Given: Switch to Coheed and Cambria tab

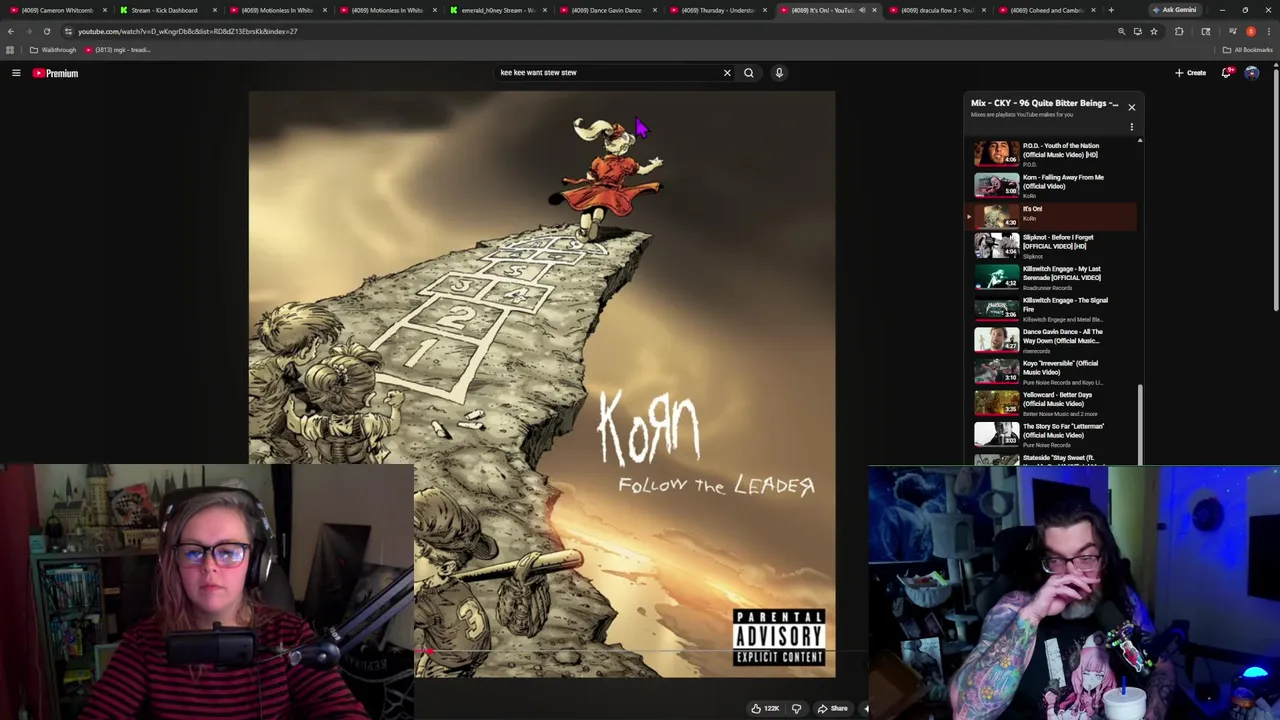Looking at the screenshot, I should [1046, 10].
